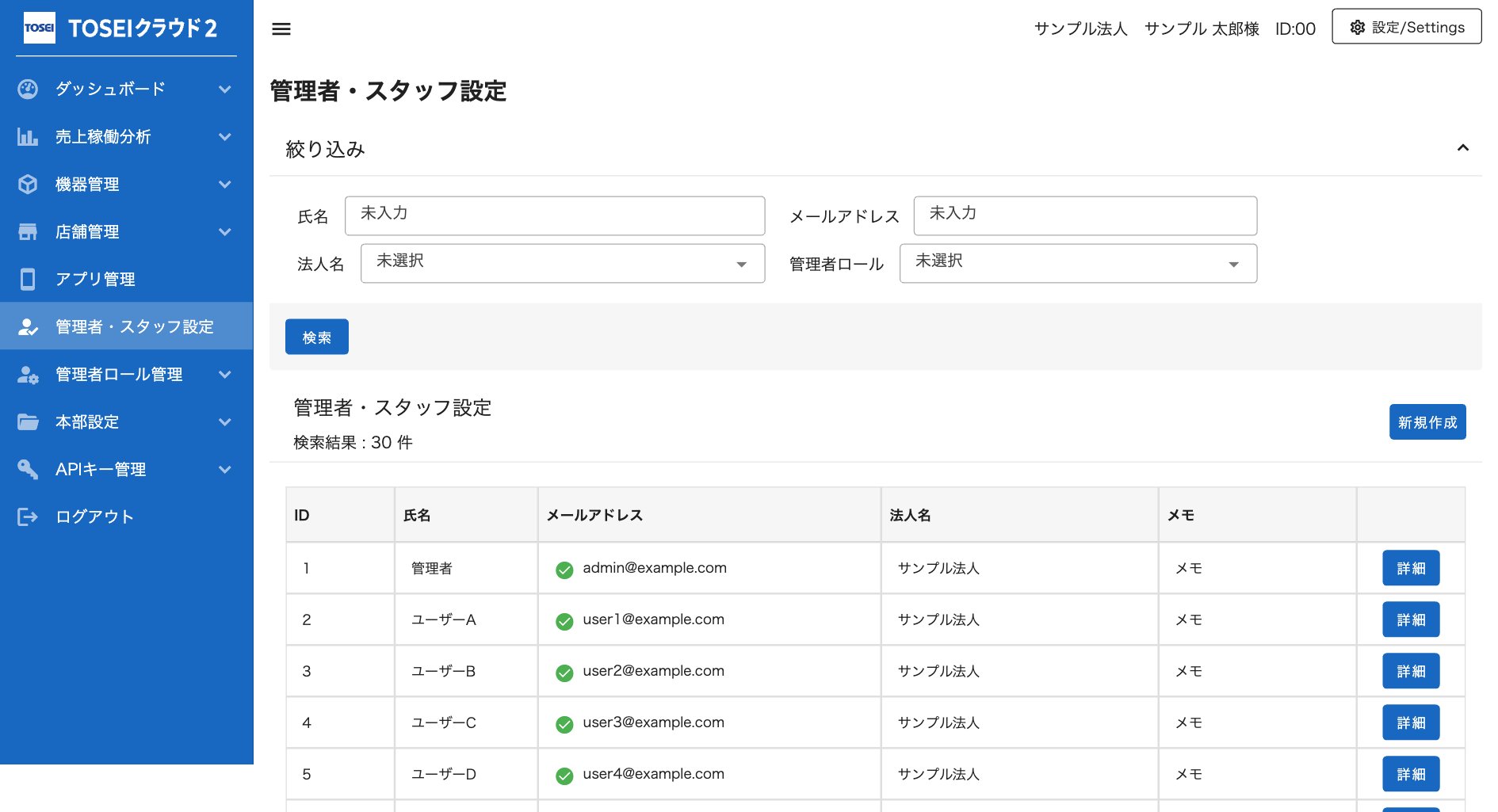Viewport: 1498px width, 812px height.
Task: Click the dashboard gauge icon
Action: click(x=28, y=89)
